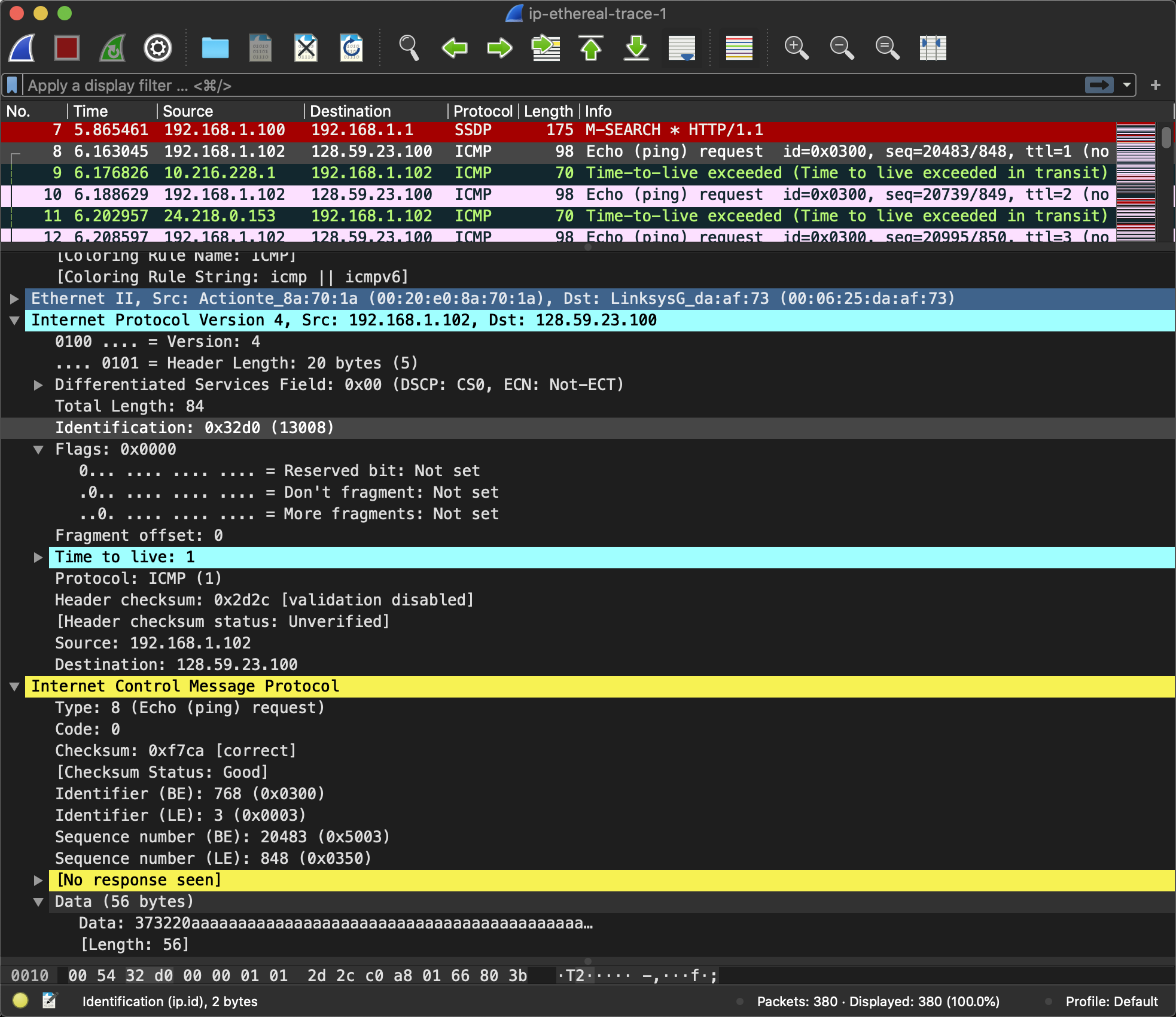Click the apply filter arrow button
Image resolution: width=1176 pixels, height=1017 pixels.
coord(1099,85)
